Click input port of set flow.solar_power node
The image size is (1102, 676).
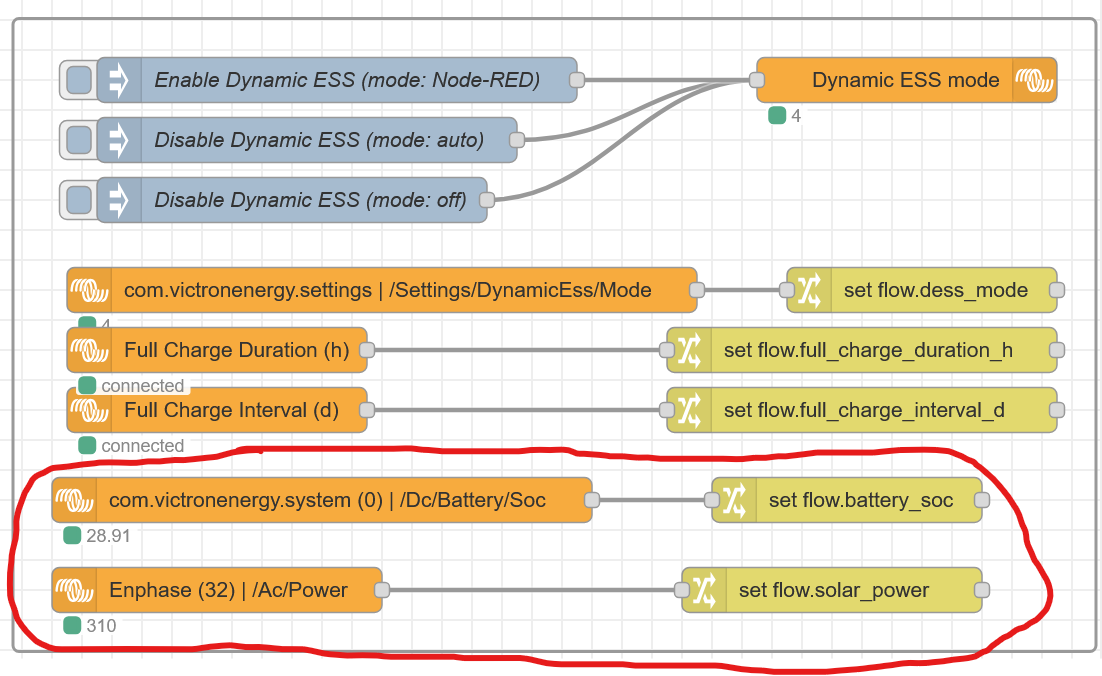682,590
